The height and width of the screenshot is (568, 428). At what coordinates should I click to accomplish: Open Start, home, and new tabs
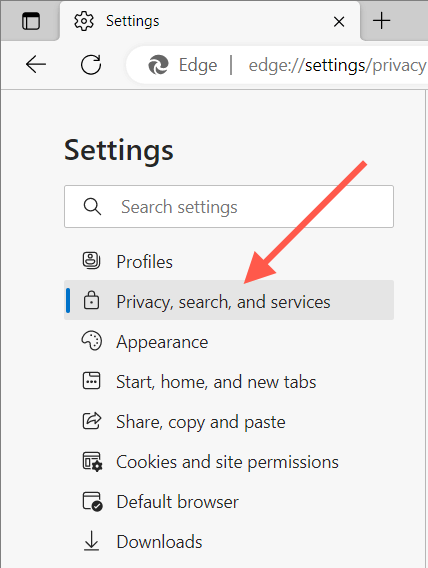pyautogui.click(x=229, y=382)
